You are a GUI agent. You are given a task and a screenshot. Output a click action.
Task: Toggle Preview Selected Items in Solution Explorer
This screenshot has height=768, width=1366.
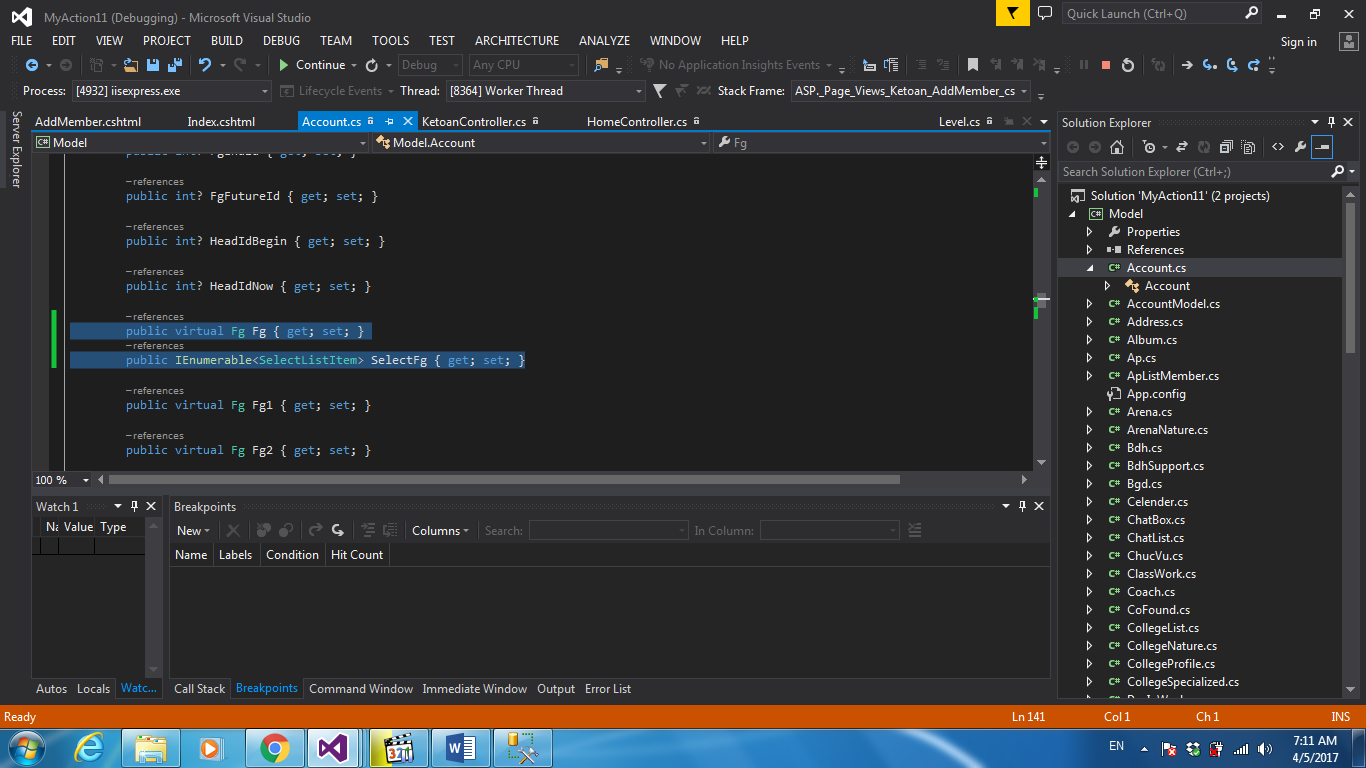(1323, 147)
